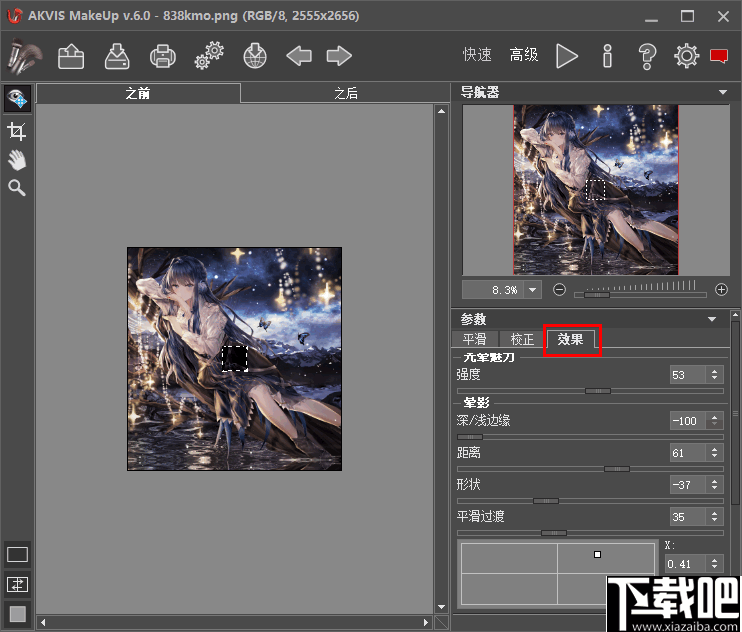Switch to the 之前 (Before) tab
The width and height of the screenshot is (742, 632).
click(138, 93)
